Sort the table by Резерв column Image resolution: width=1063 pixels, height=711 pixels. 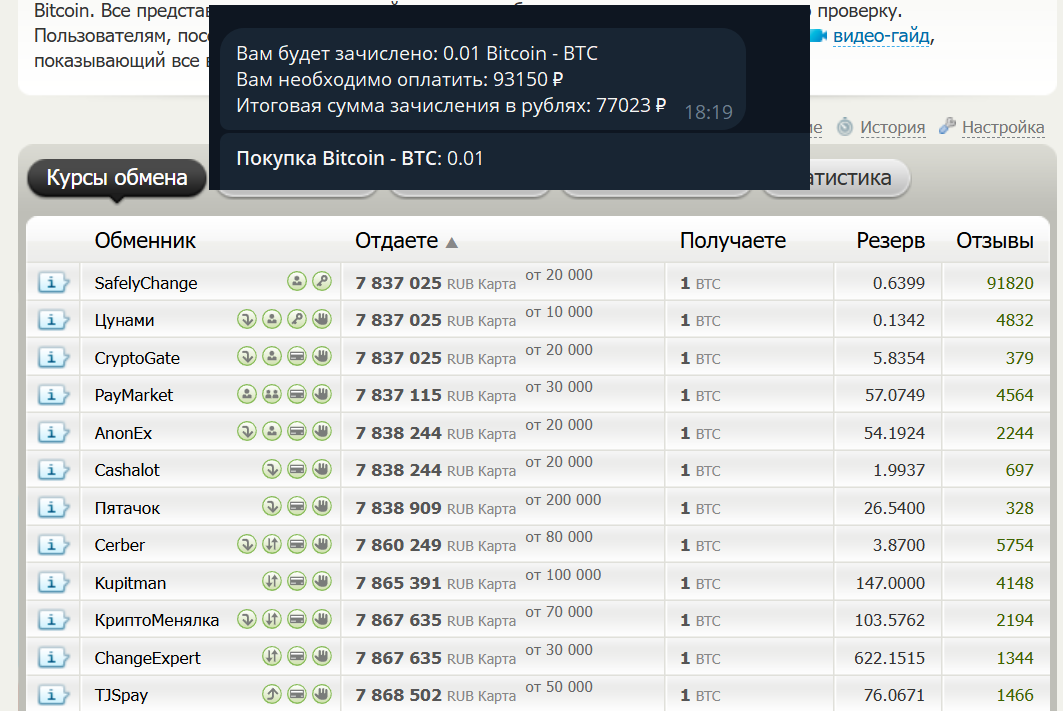pyautogui.click(x=890, y=241)
